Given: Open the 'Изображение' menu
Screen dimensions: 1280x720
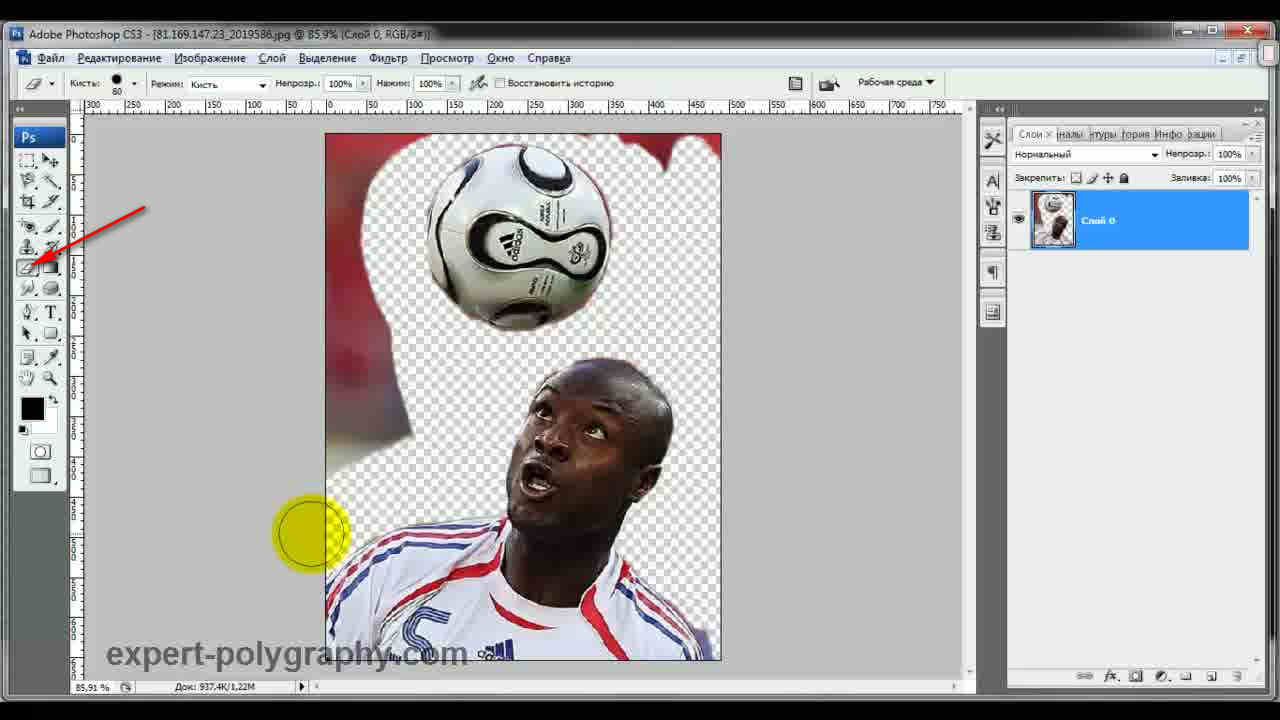Looking at the screenshot, I should tap(210, 58).
